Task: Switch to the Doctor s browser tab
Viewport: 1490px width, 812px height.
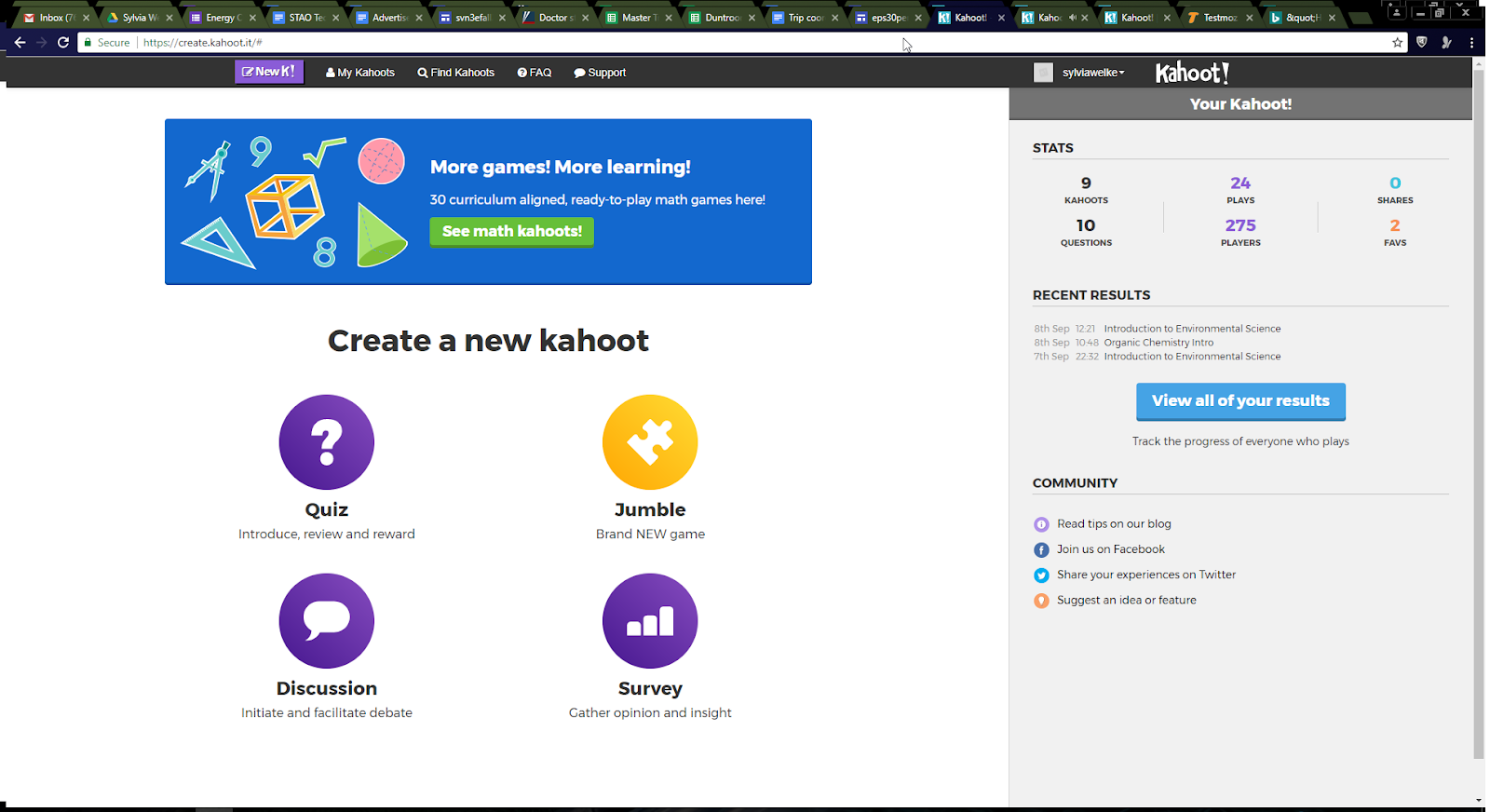Action: pyautogui.click(x=554, y=18)
